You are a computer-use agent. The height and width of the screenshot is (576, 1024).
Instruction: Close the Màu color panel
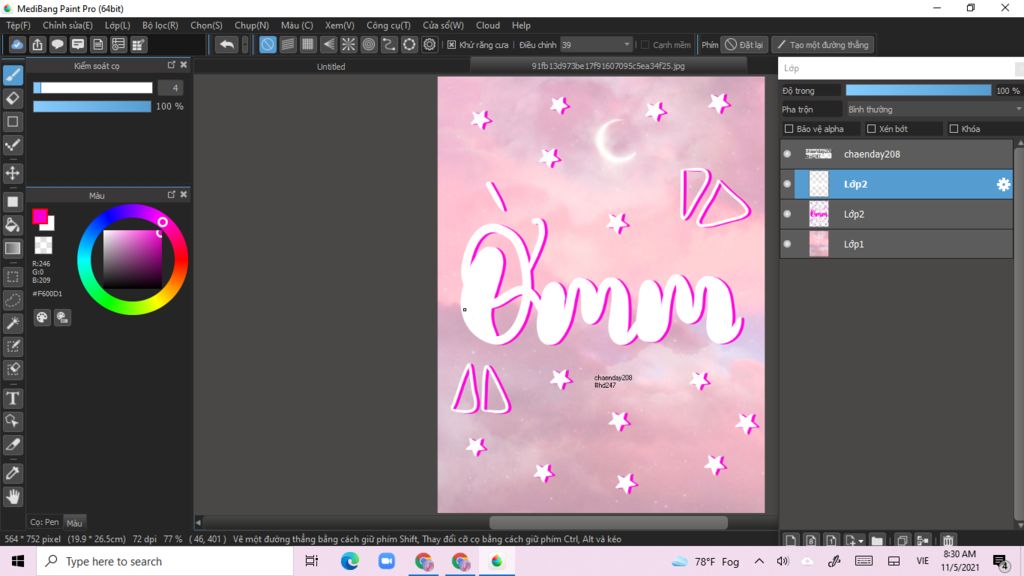click(184, 194)
